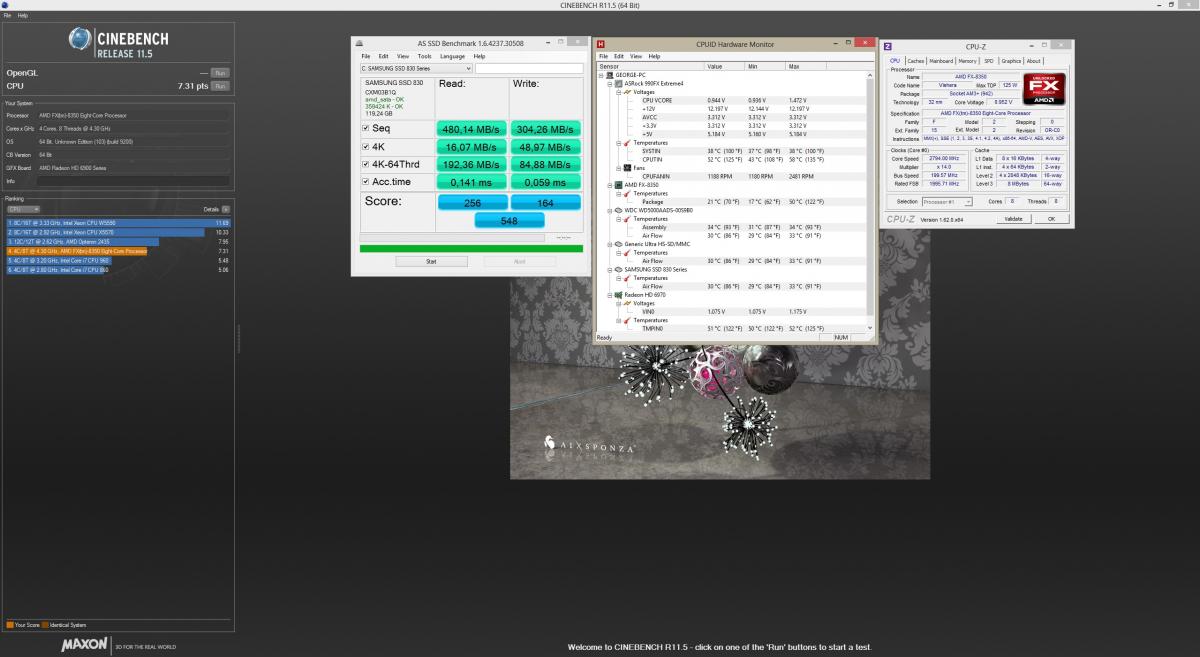Click the Seq read result 480,14 MB/s

(471, 129)
